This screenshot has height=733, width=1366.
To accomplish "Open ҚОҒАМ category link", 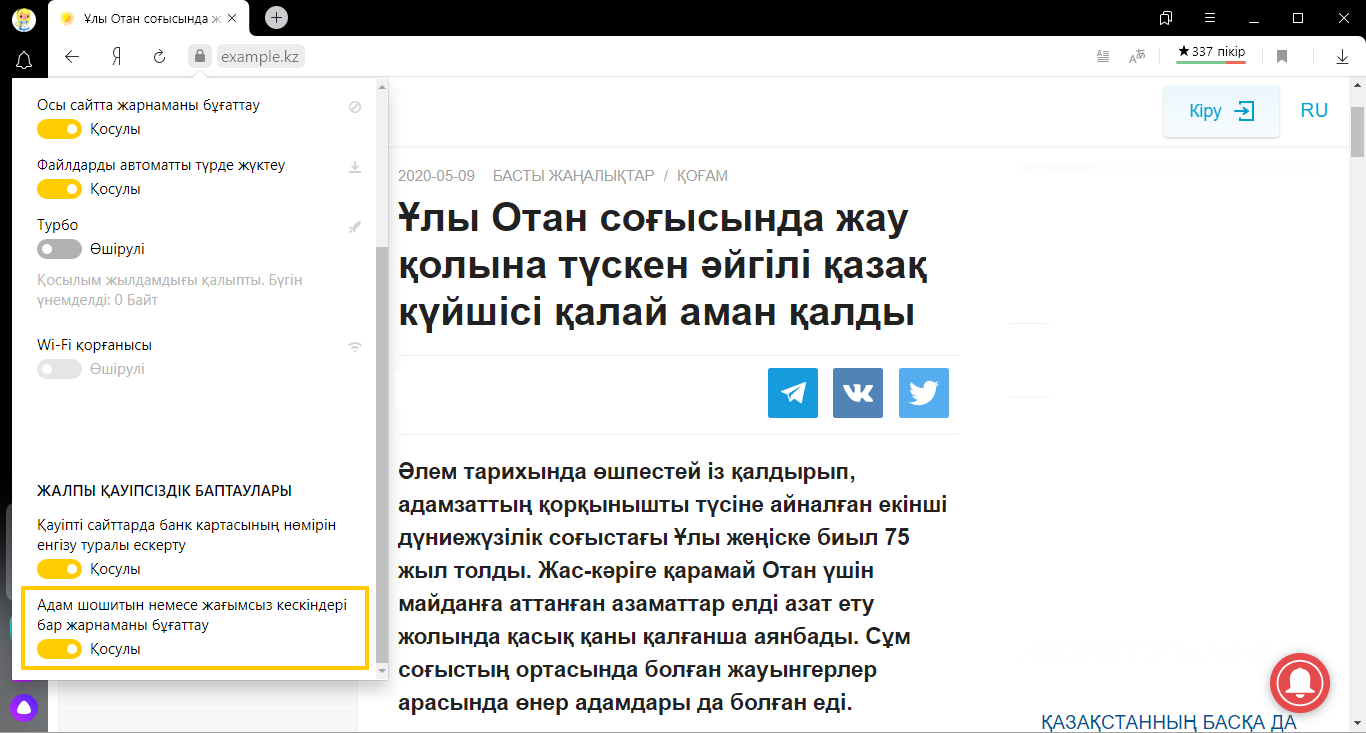I will click(x=702, y=176).
